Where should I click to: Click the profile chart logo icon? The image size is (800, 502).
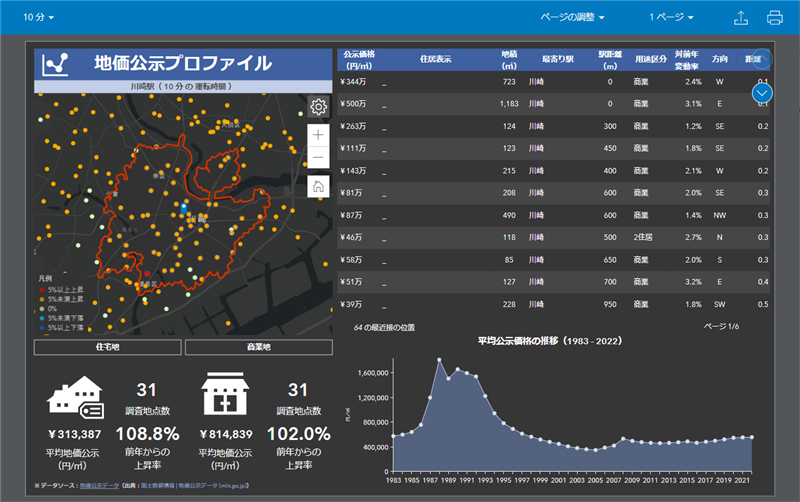(x=56, y=64)
